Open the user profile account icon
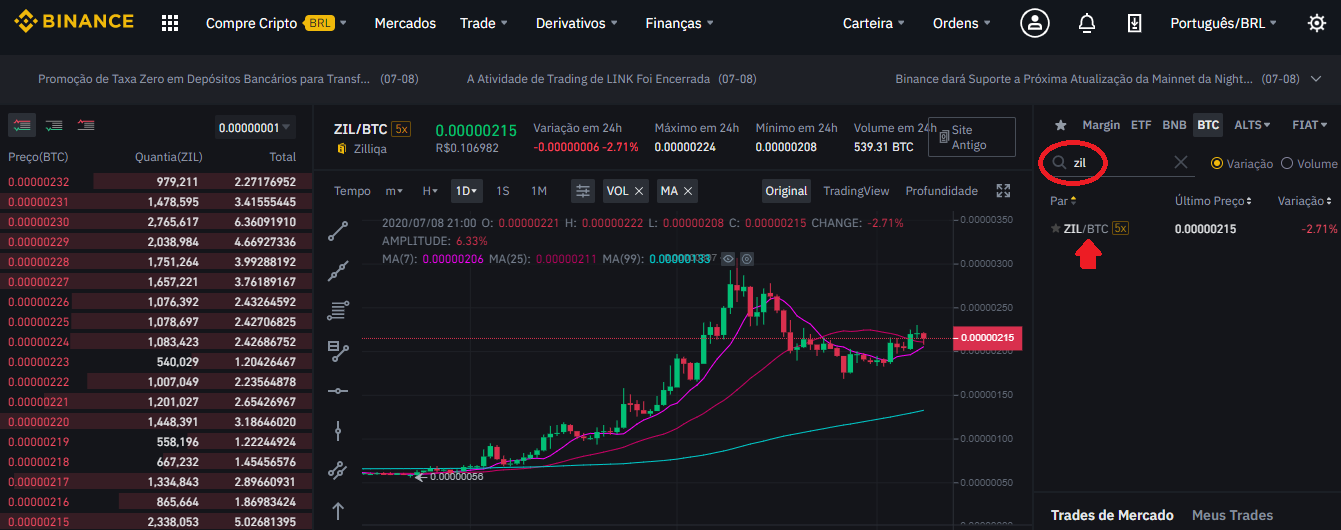 [1035, 23]
